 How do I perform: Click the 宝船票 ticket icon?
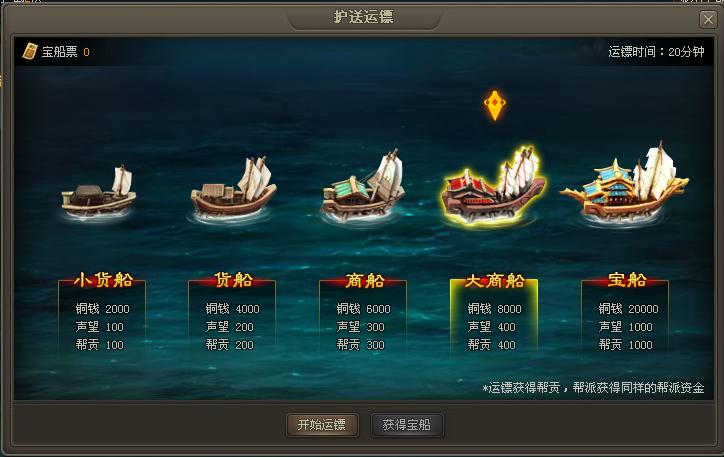[30, 52]
